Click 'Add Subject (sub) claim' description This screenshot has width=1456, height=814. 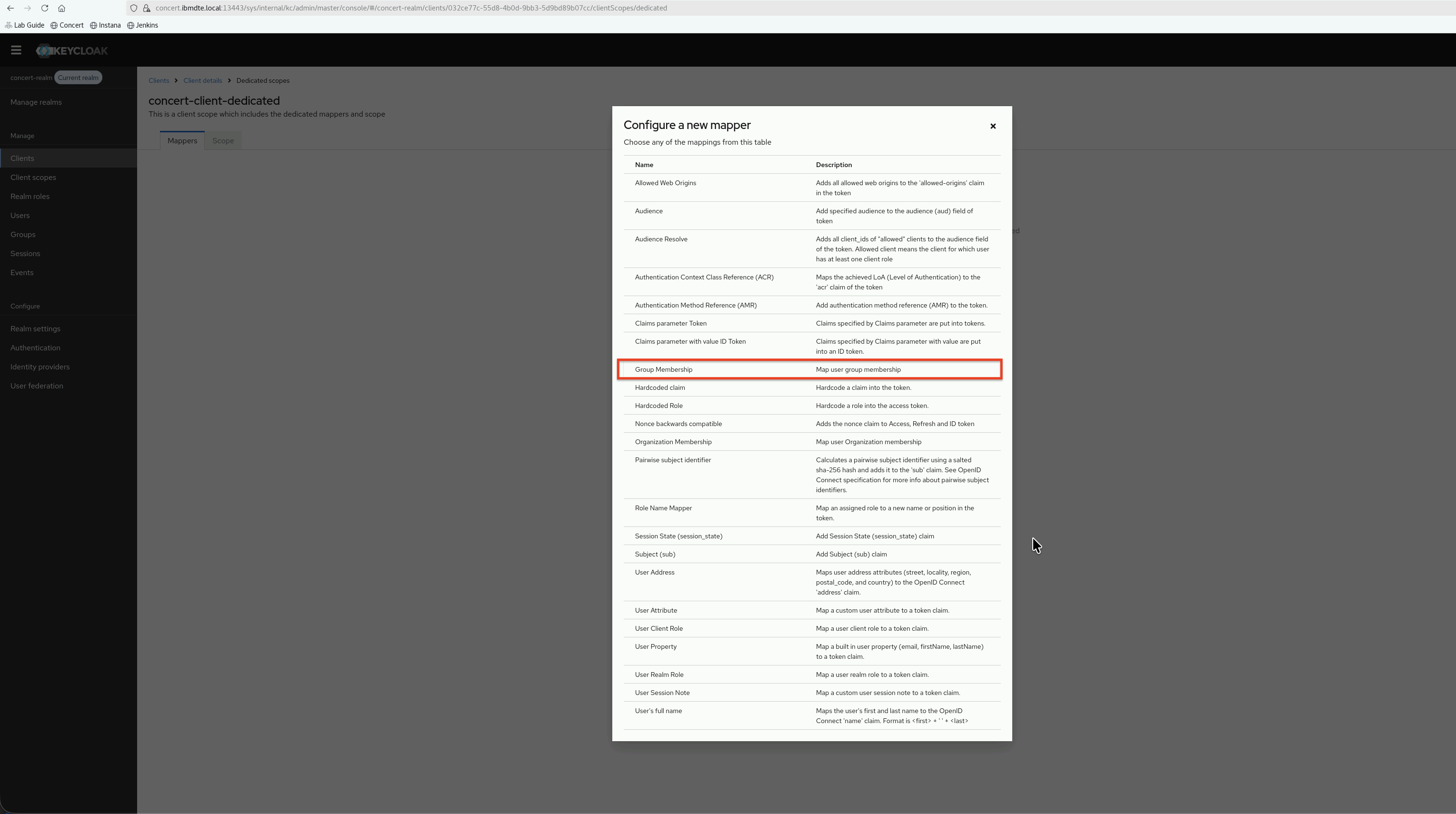[851, 554]
